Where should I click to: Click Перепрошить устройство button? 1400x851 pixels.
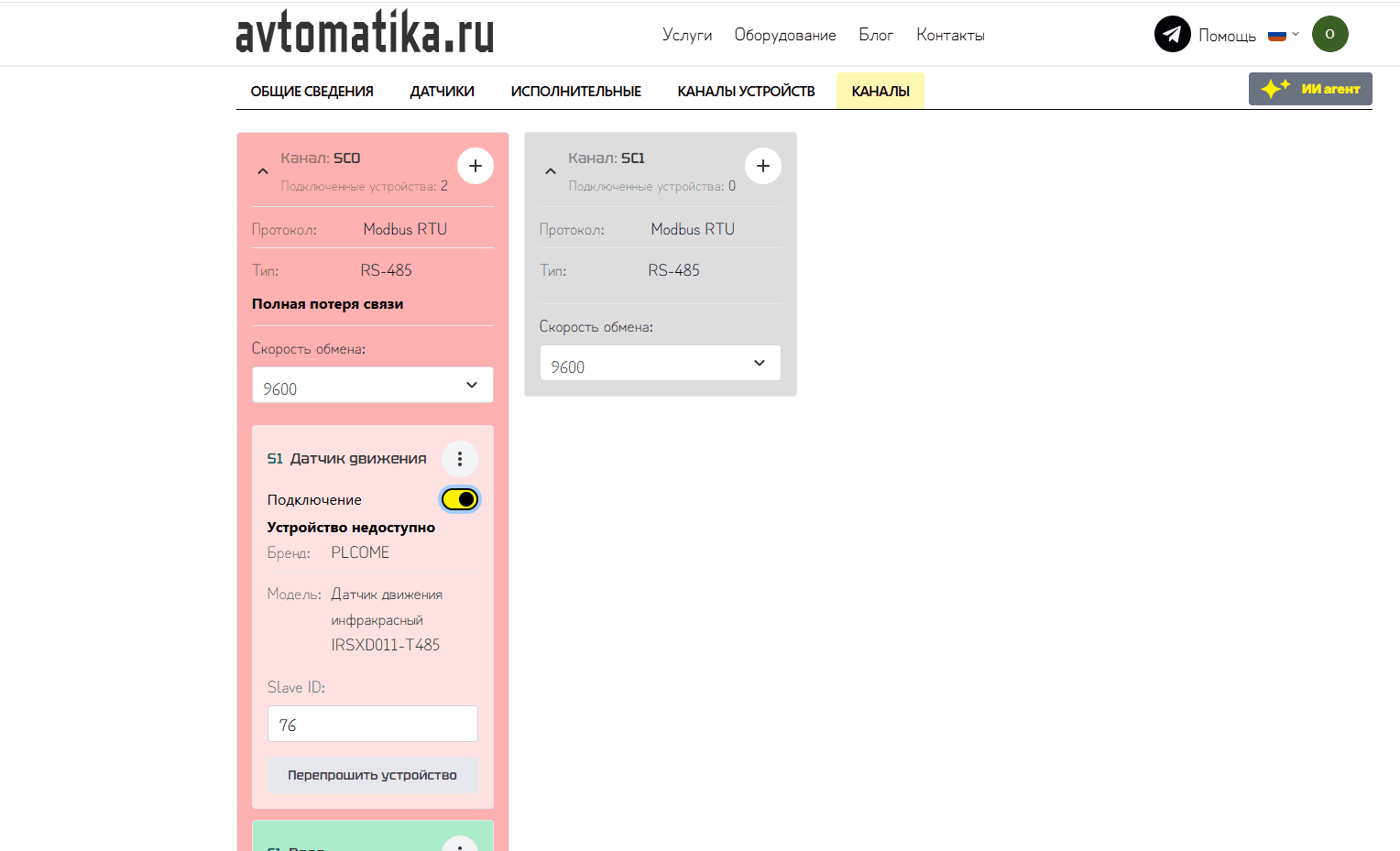[373, 775]
